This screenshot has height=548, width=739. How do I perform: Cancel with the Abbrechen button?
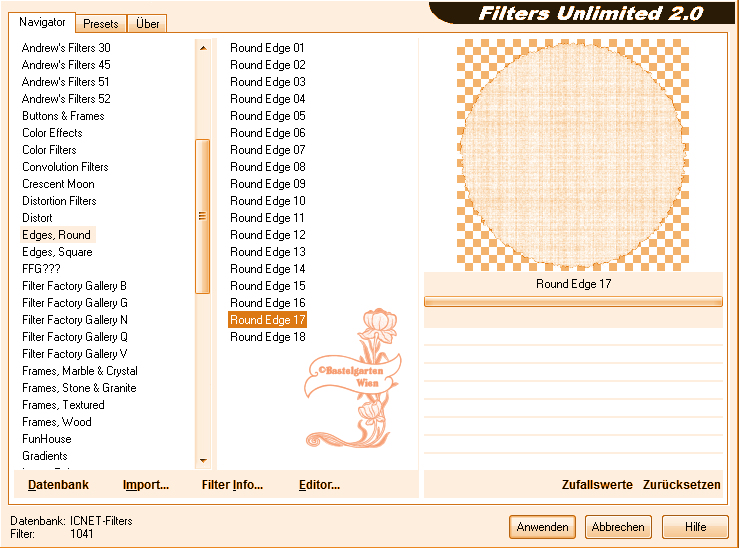coord(618,527)
